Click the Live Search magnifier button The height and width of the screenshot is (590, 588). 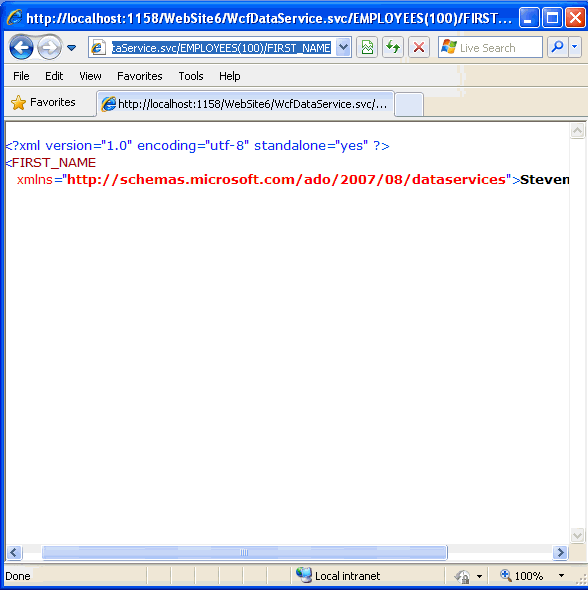tap(558, 47)
